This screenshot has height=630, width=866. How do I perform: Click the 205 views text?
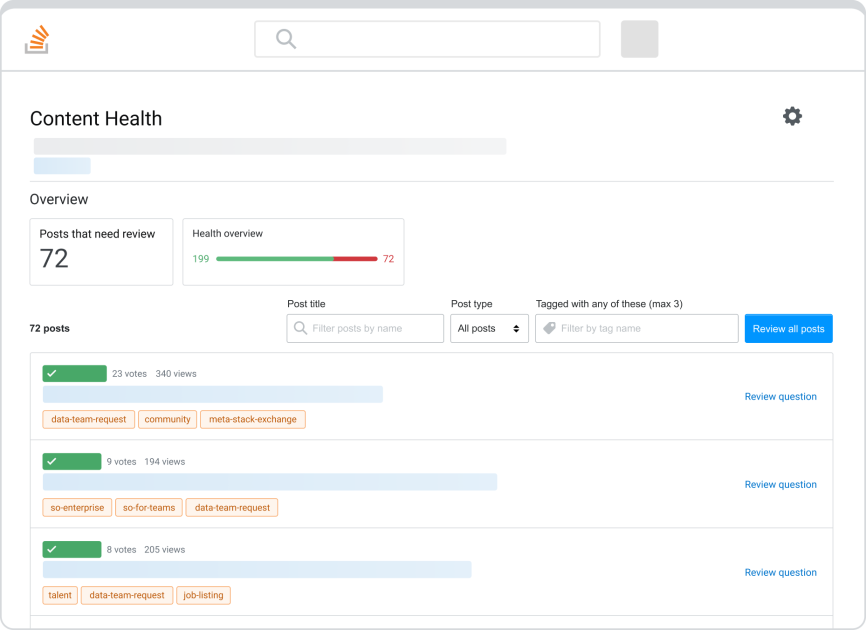pos(165,550)
